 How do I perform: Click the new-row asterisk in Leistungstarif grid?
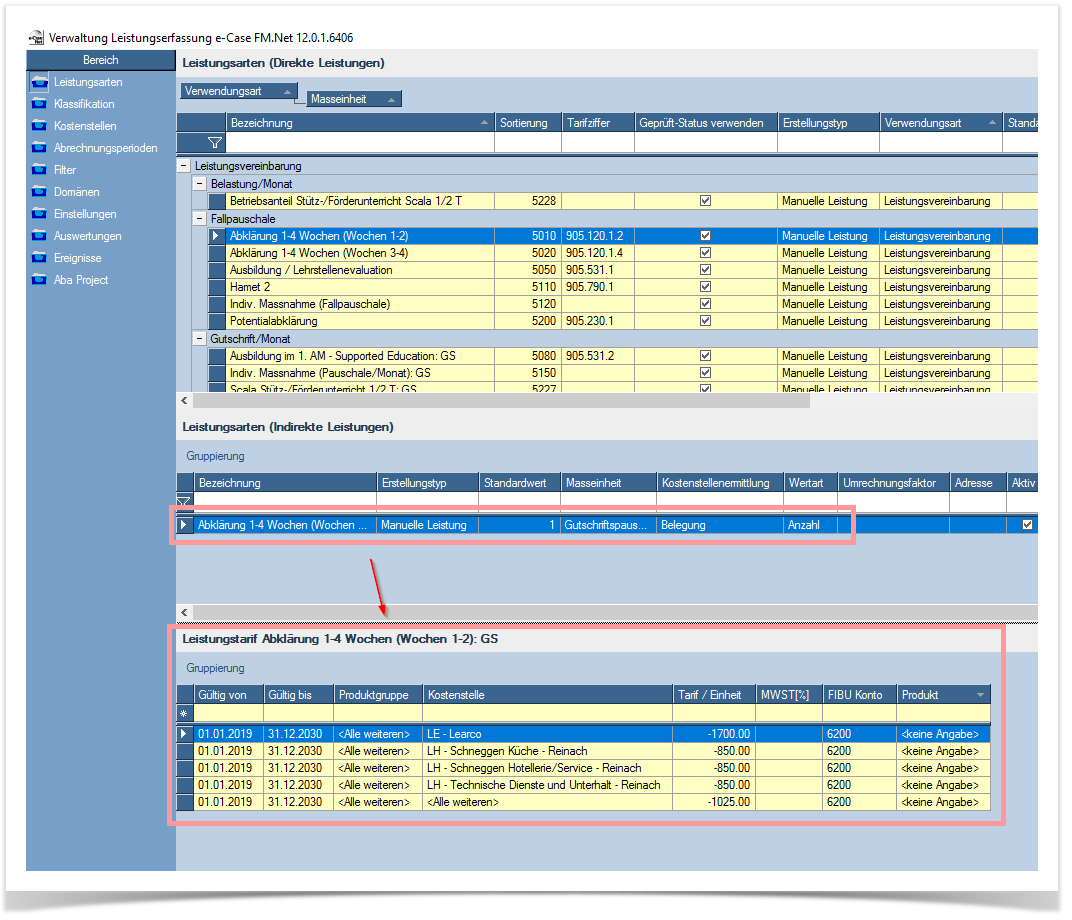183,714
